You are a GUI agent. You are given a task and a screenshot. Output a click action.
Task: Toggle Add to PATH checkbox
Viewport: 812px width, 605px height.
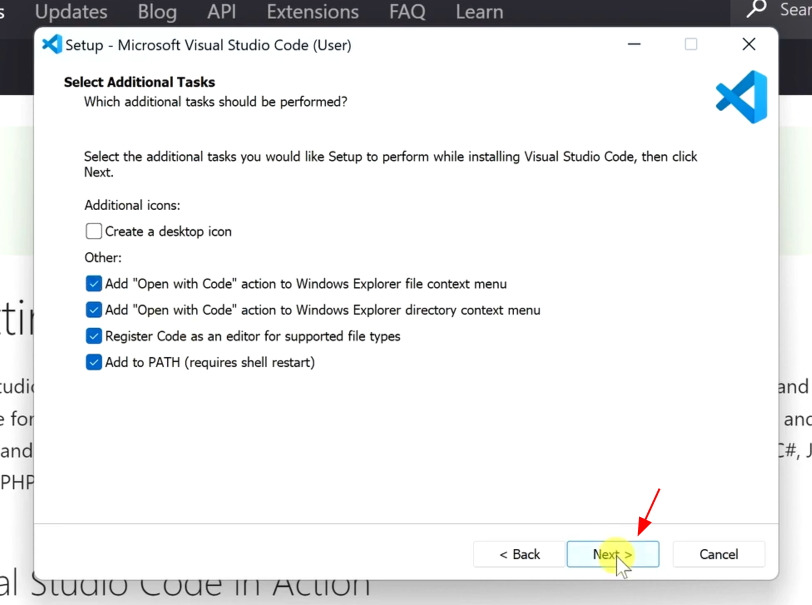coord(94,362)
